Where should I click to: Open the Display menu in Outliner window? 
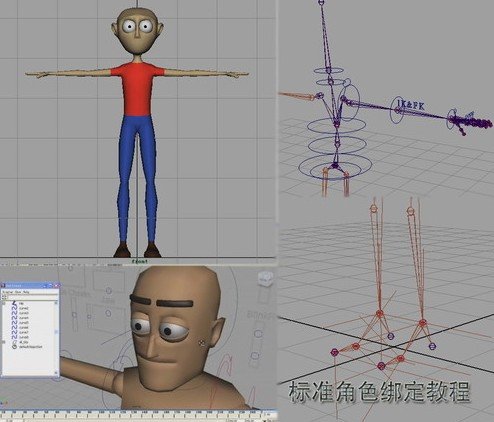pos(8,292)
